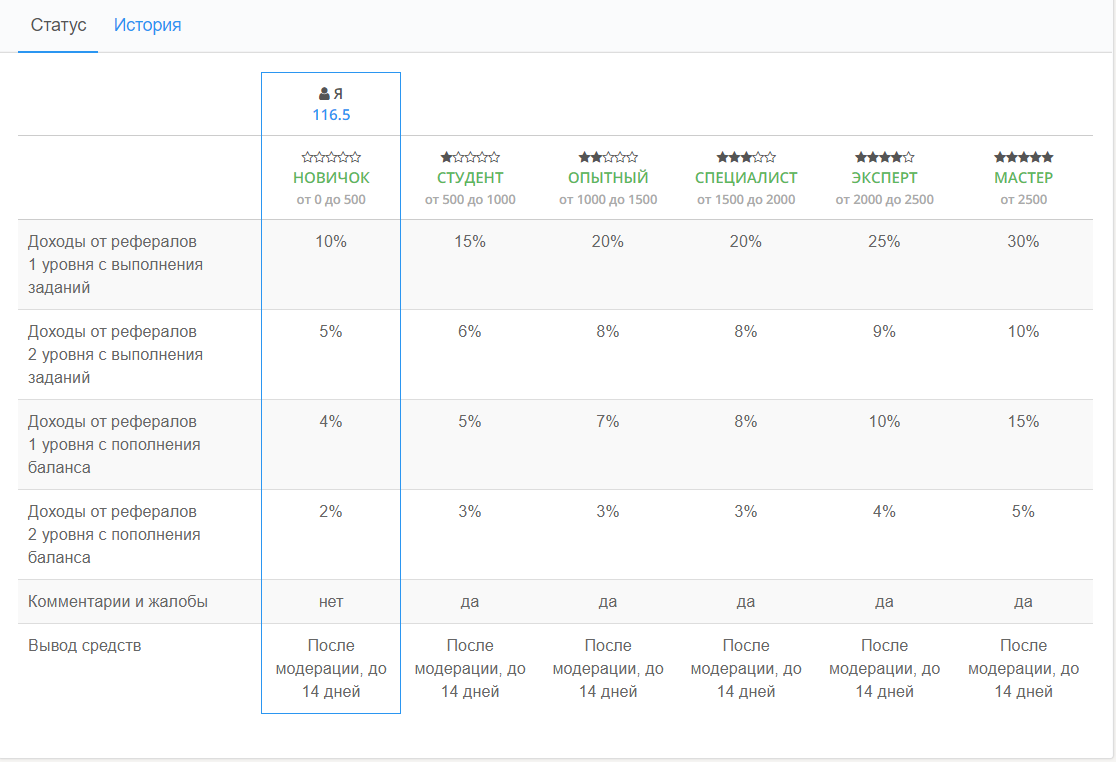Click the 'от 2500' range text
This screenshot has height=762, width=1116.
tap(1023, 200)
